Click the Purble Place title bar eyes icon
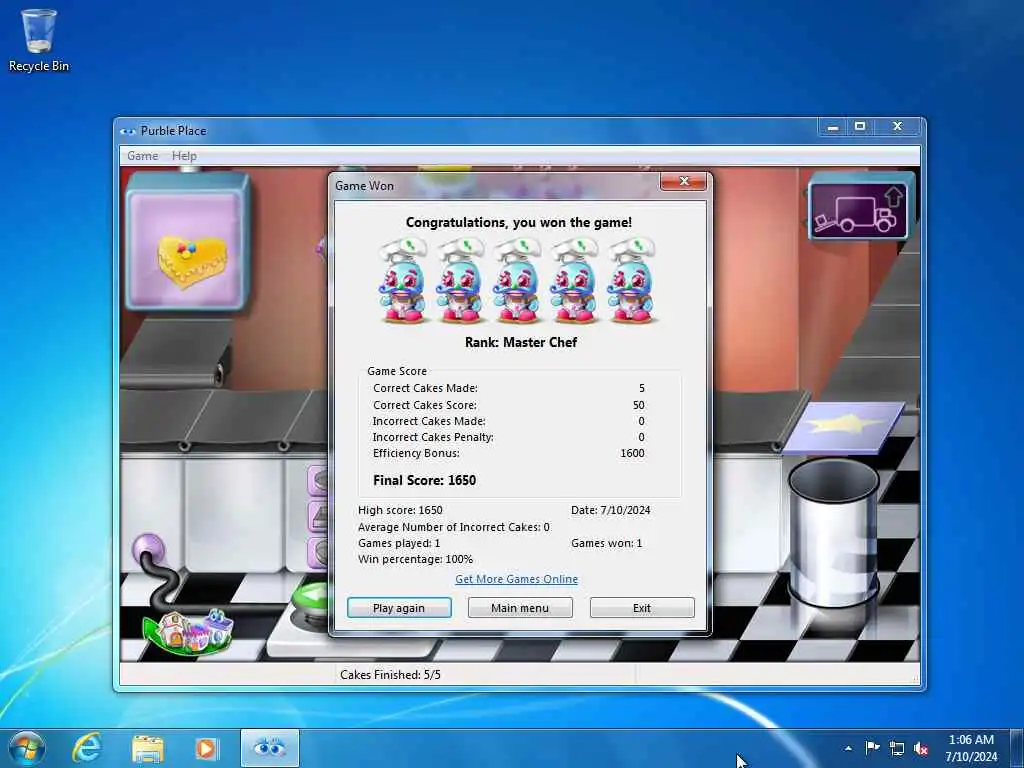 (128, 131)
